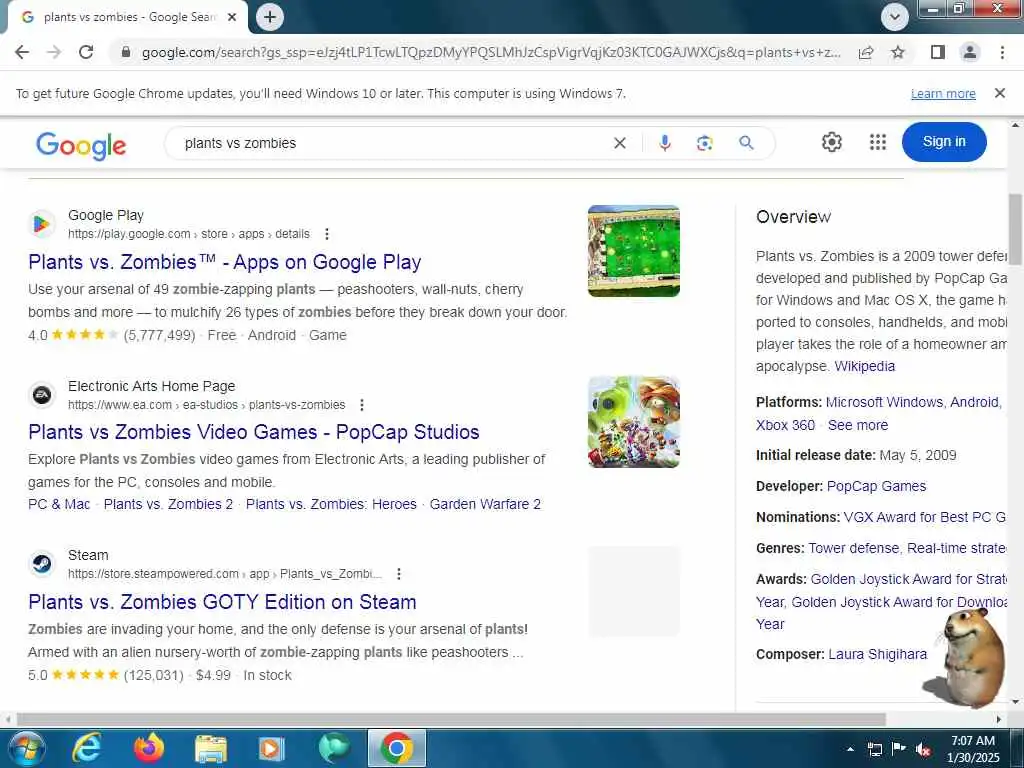Open Chrome's three-dot menu
1024x768 pixels.
pos(1002,52)
